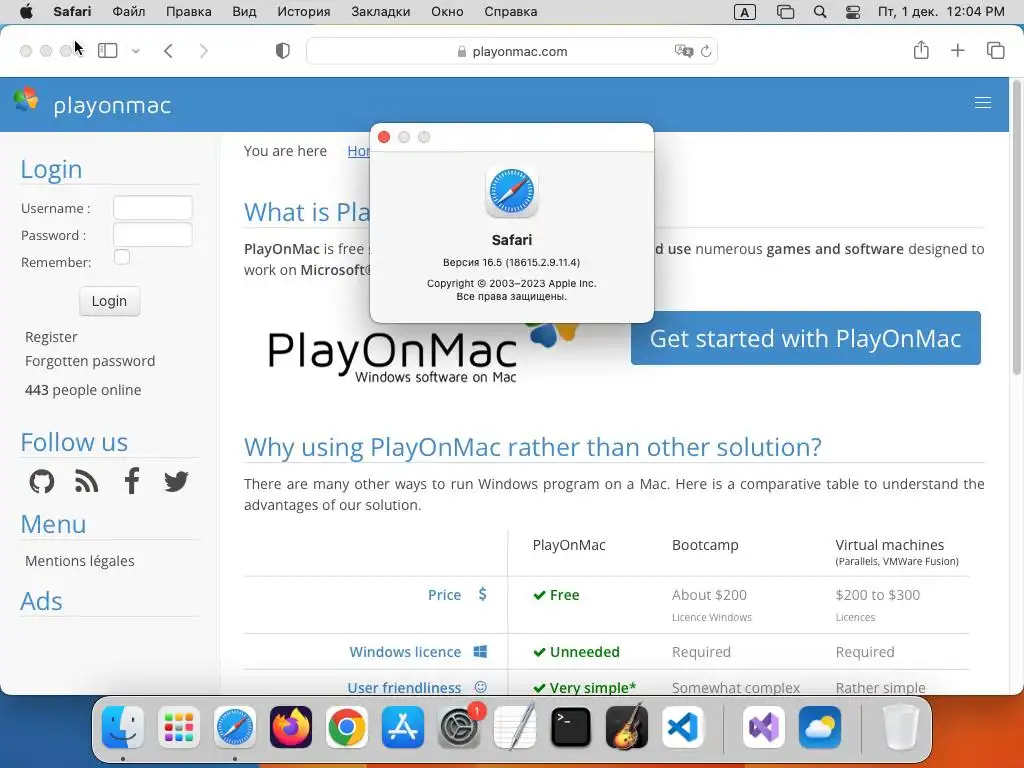Open the Закладки menu
The width and height of the screenshot is (1024, 768).
click(x=381, y=12)
